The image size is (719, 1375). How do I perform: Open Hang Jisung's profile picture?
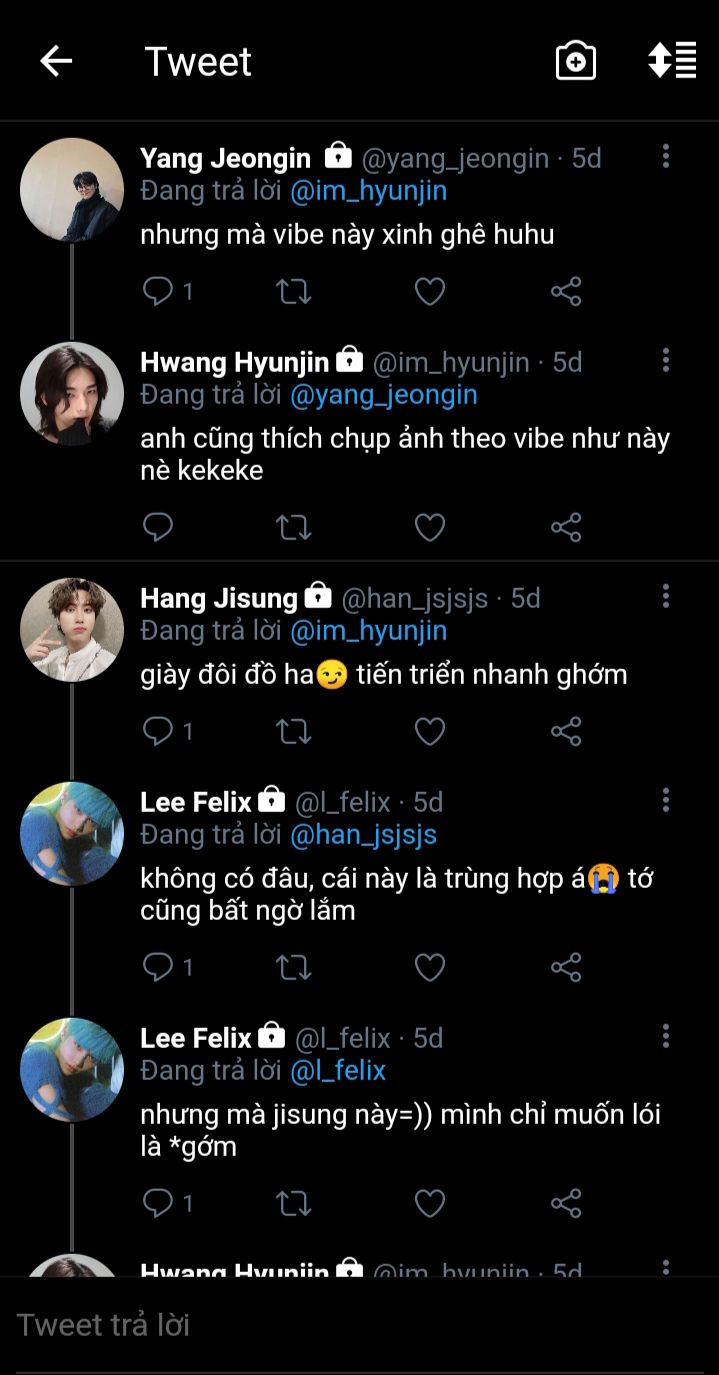click(72, 630)
